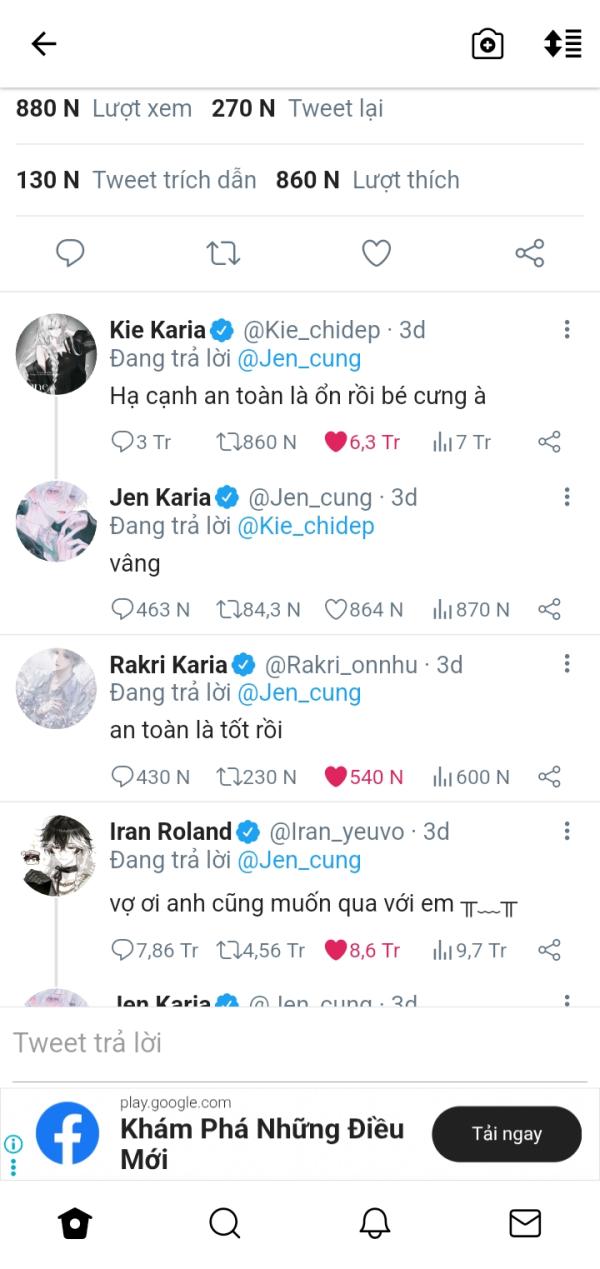Like Jen Karia's "vâng" reply

point(336,609)
